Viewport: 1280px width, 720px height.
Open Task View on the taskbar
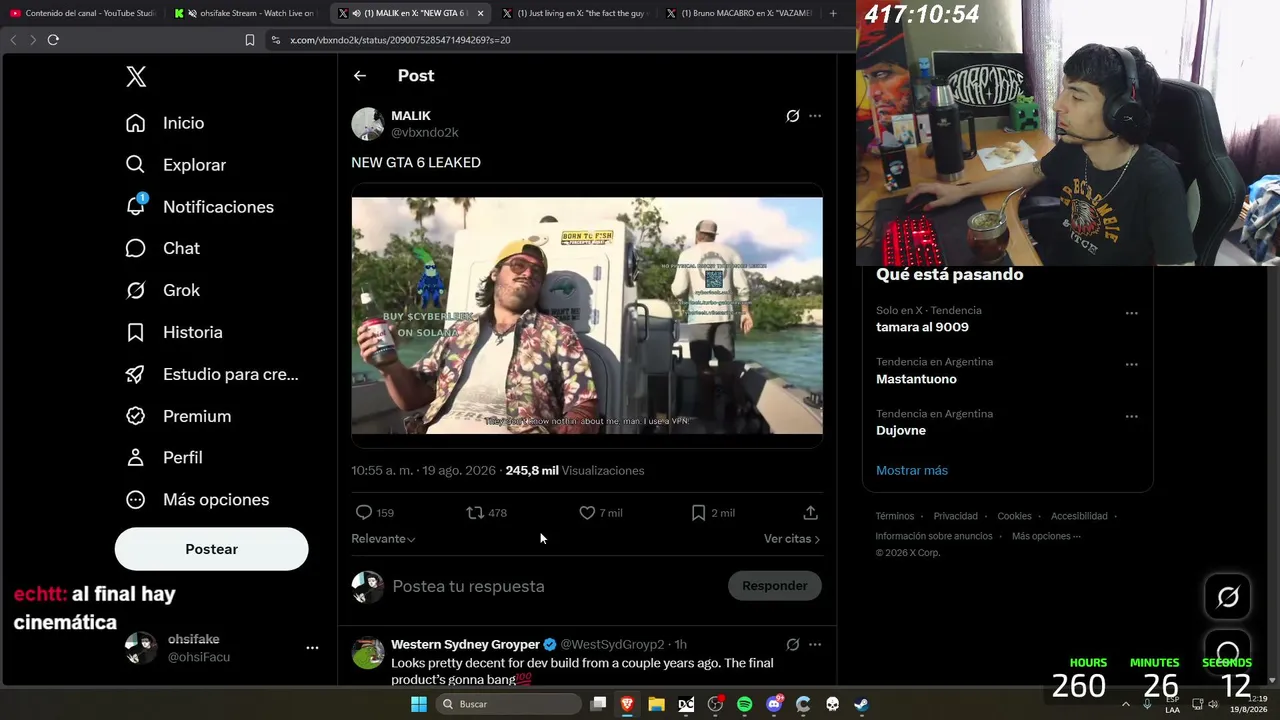(x=598, y=704)
